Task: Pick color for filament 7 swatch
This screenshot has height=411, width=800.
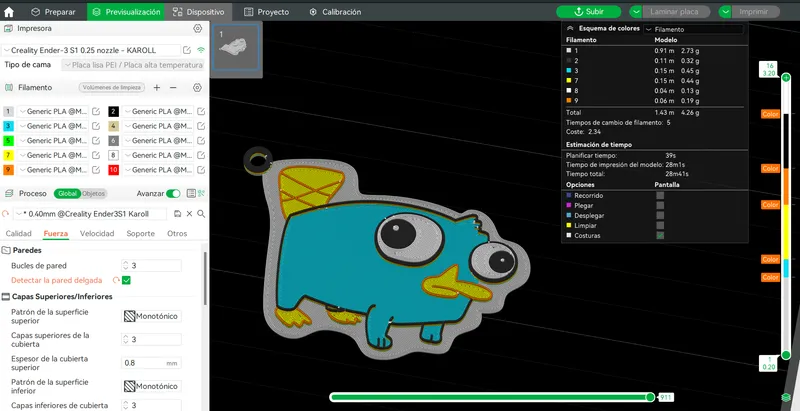Action: [8, 156]
